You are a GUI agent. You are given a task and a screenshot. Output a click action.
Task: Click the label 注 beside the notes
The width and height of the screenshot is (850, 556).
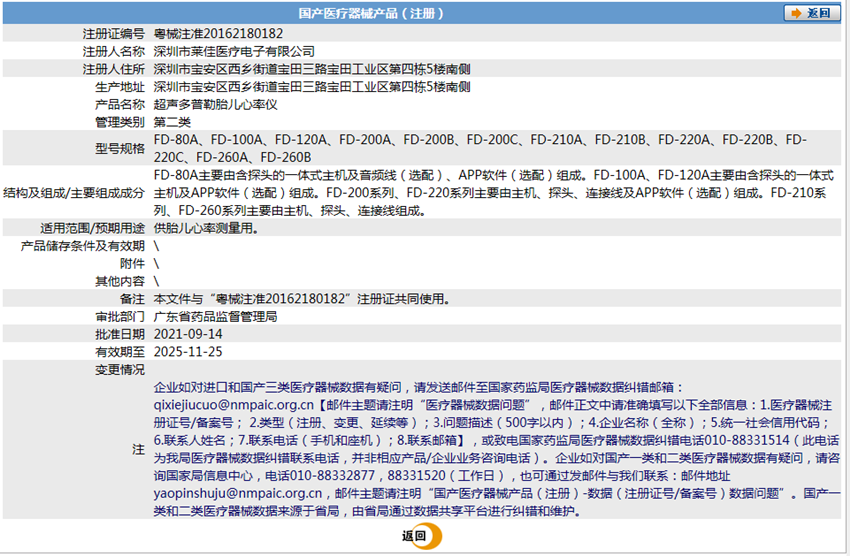138,449
